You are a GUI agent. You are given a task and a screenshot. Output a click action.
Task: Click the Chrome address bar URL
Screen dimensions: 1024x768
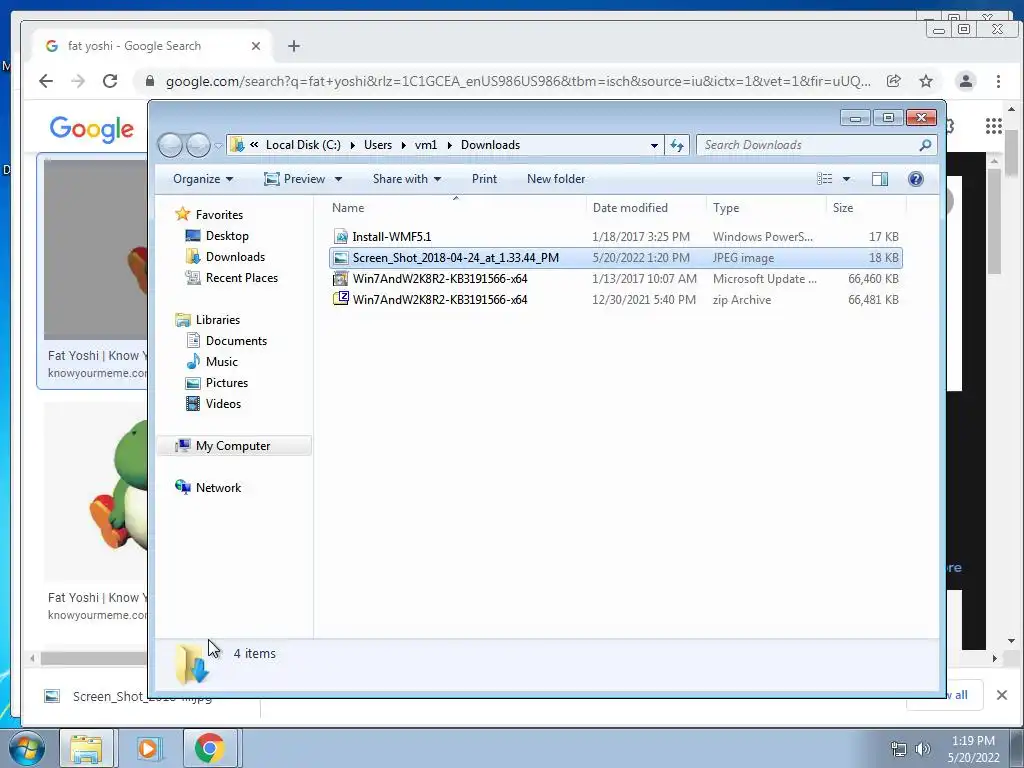[x=518, y=81]
